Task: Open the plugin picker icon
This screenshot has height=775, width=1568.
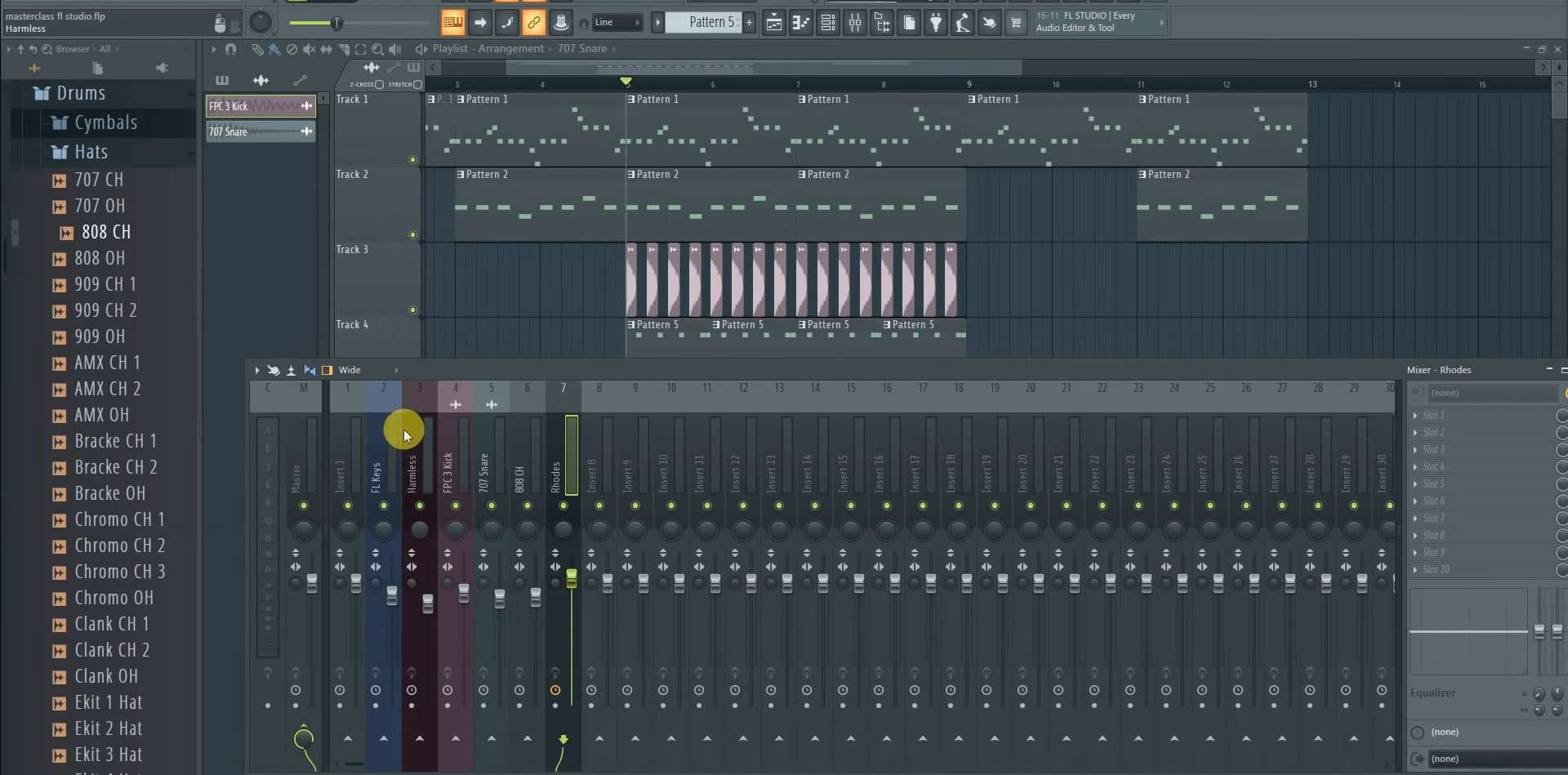Action: [935, 22]
